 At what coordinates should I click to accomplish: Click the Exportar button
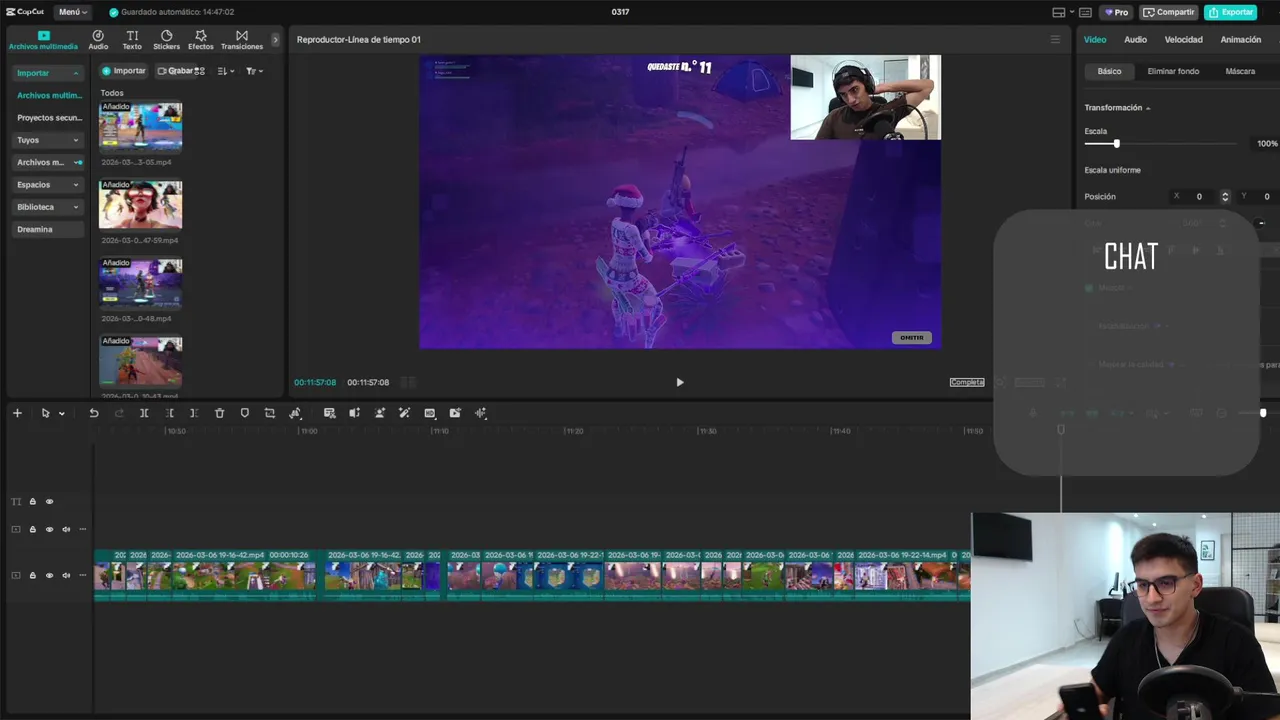[x=1231, y=12]
